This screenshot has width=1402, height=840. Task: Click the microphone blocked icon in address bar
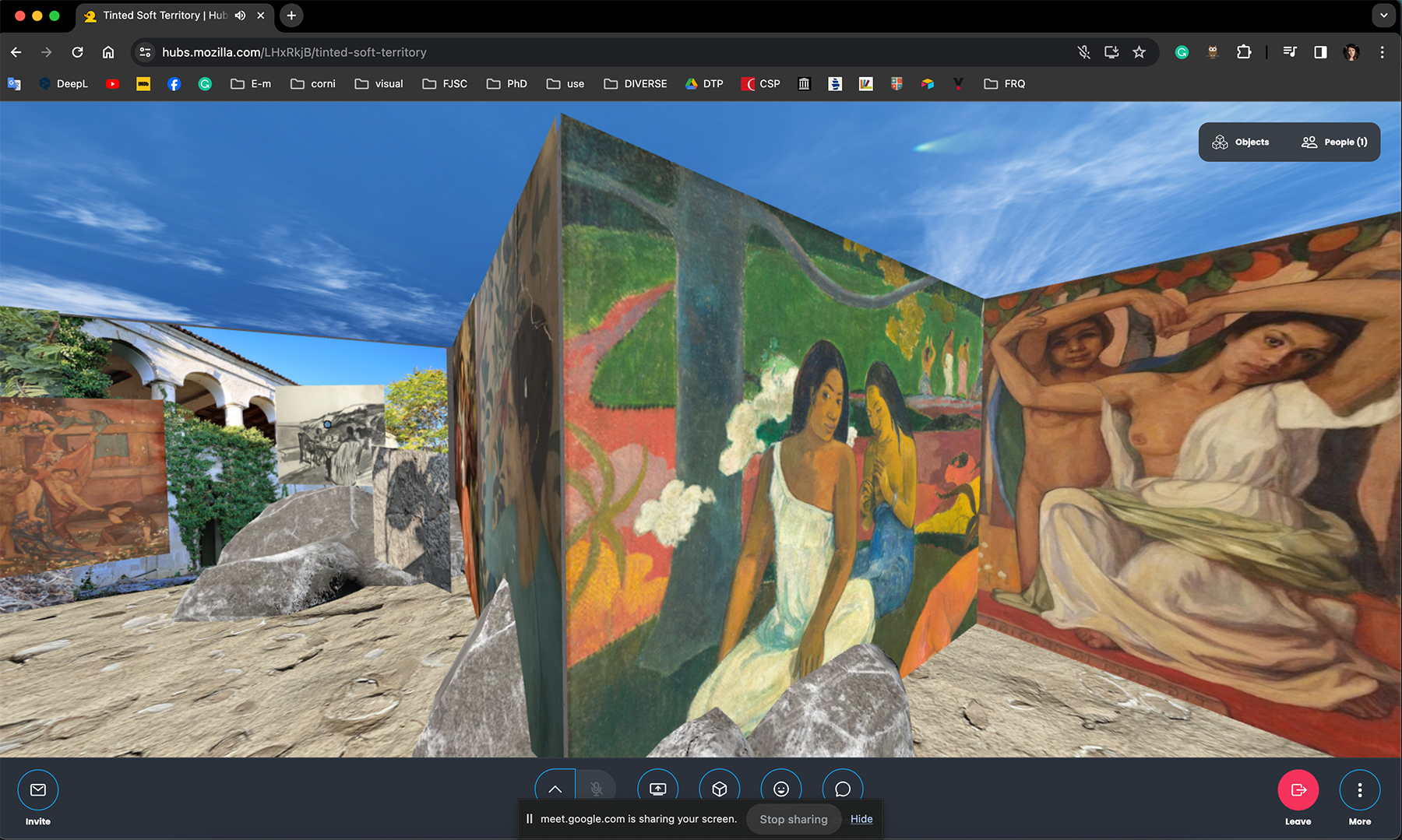[1083, 52]
